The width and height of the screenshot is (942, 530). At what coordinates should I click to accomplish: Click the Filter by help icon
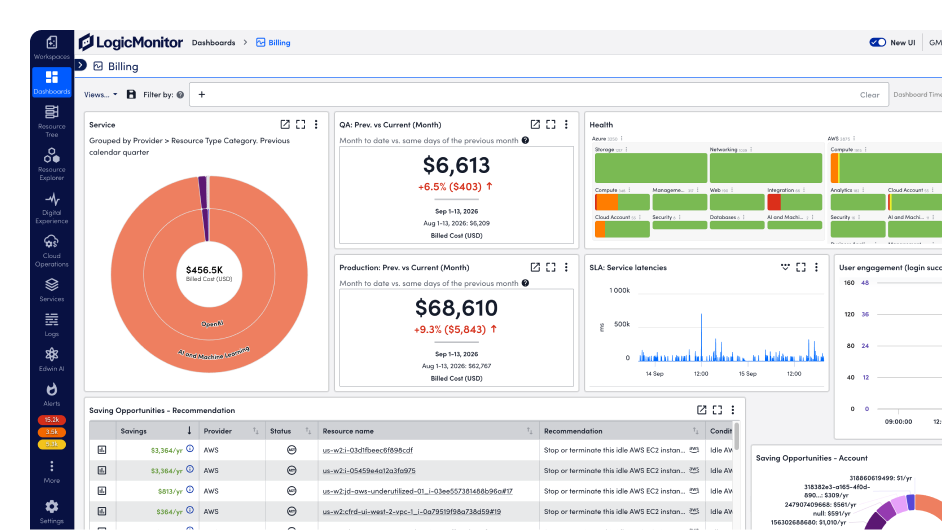point(180,94)
